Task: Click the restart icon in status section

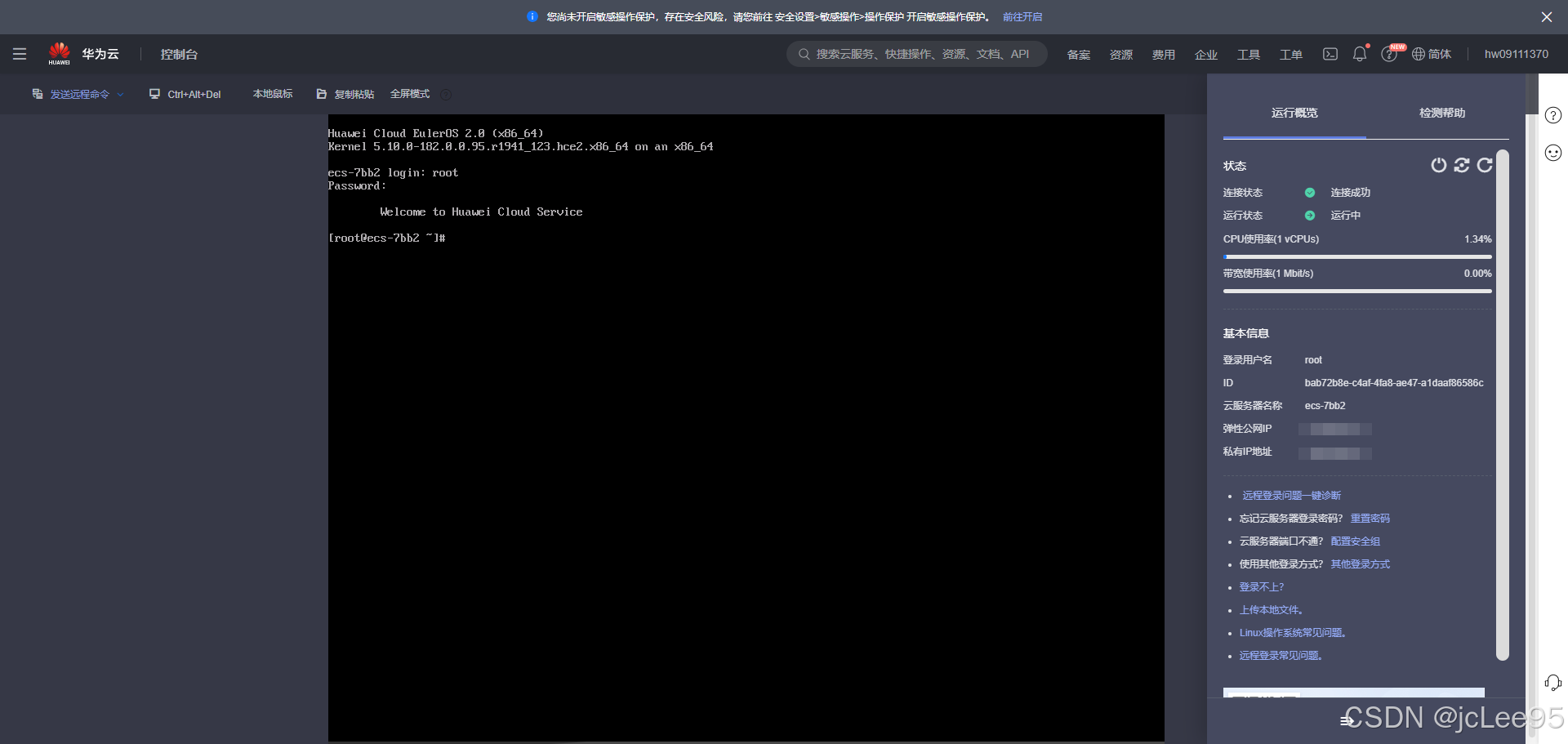Action: (x=1462, y=165)
